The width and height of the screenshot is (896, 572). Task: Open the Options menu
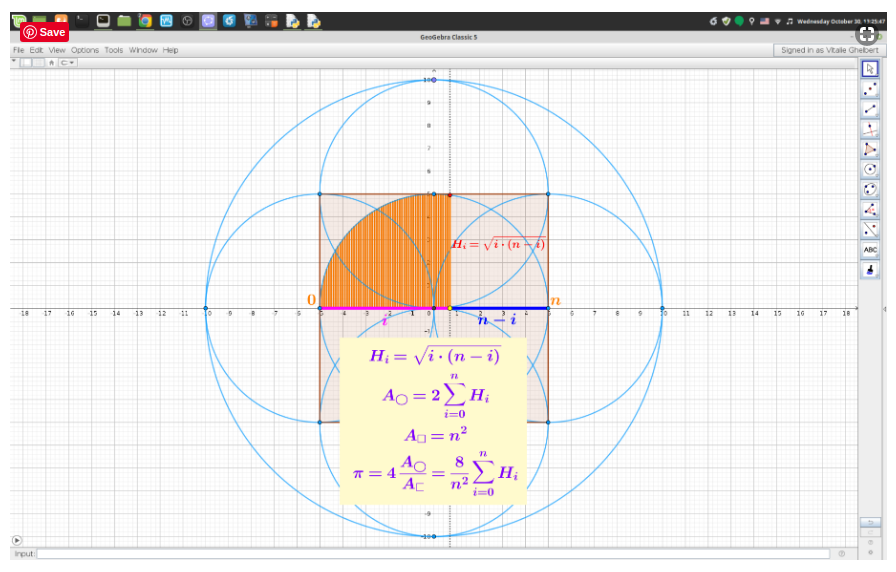pos(85,50)
